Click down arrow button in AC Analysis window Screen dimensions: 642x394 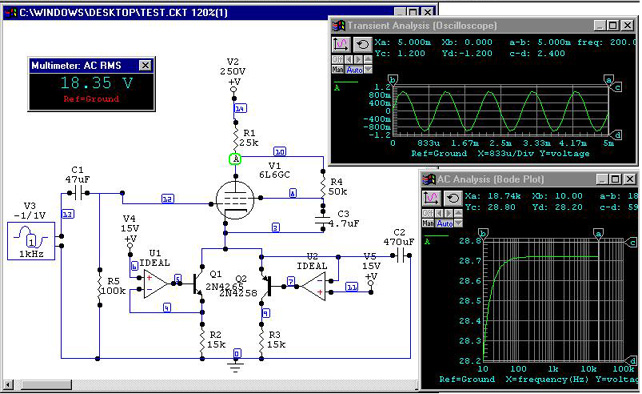click(x=458, y=224)
